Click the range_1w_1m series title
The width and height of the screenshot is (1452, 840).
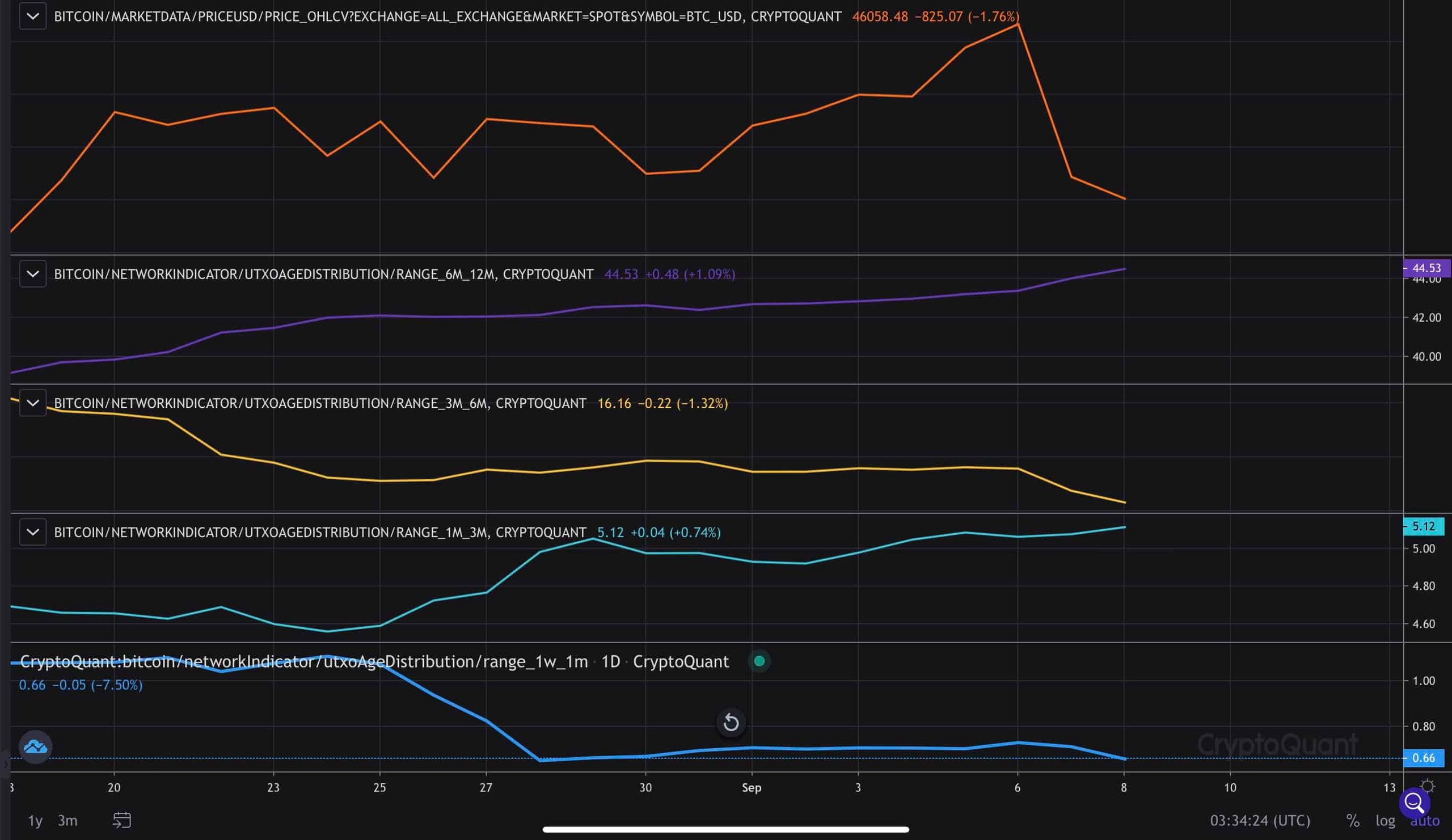pos(374,661)
